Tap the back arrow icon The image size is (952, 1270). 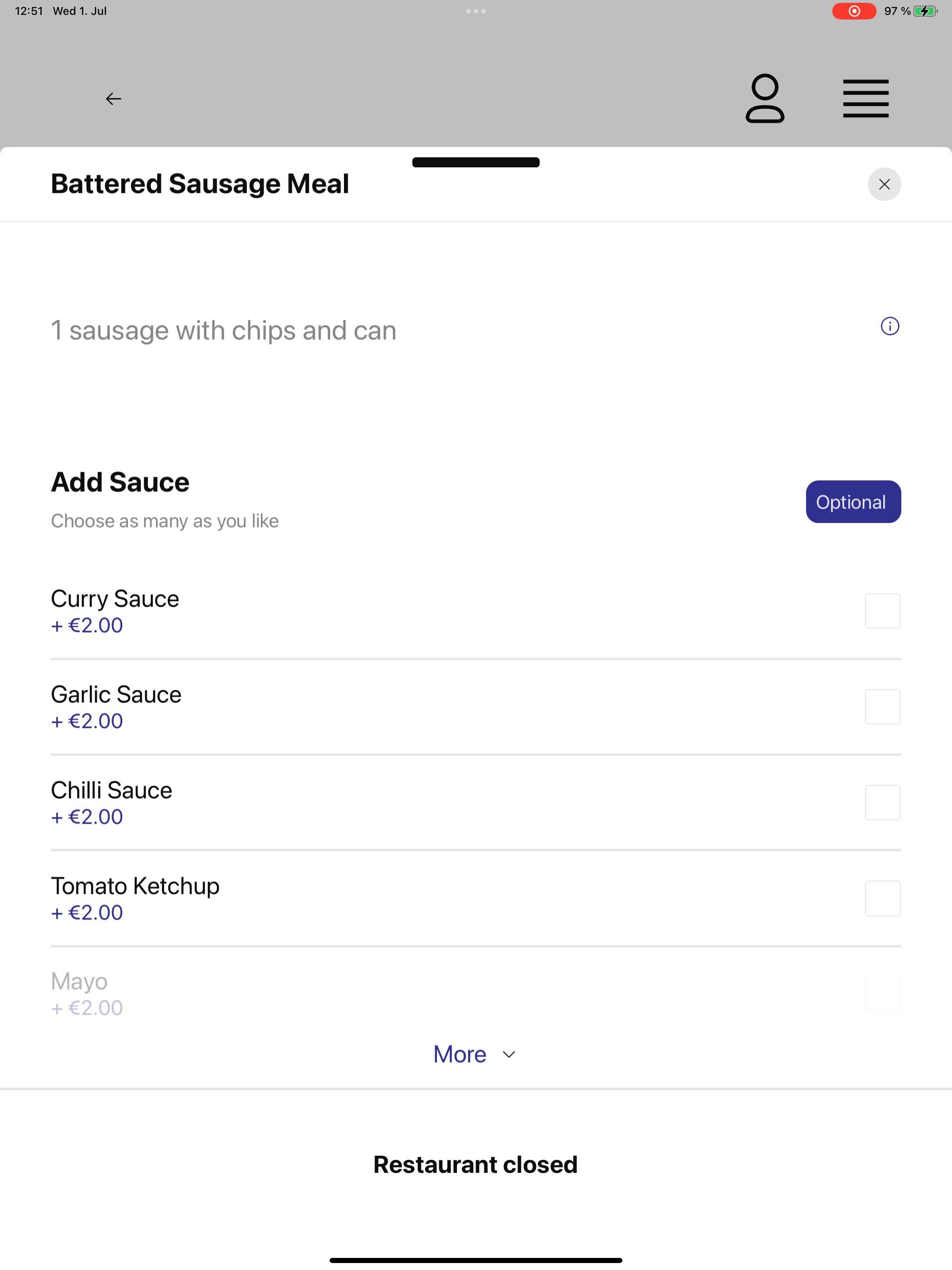click(x=113, y=99)
